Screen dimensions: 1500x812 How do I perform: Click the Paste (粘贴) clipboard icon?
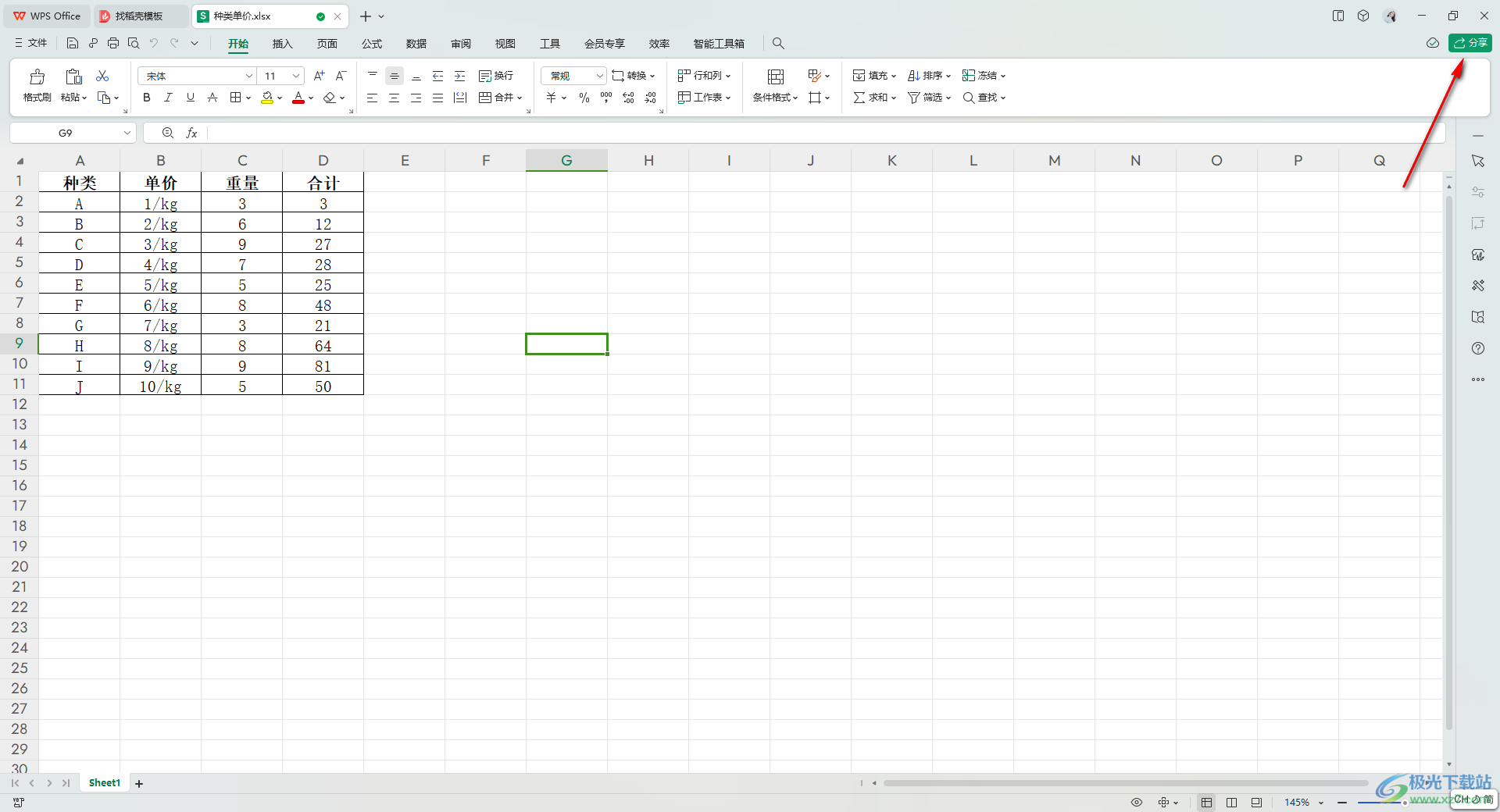tap(73, 77)
